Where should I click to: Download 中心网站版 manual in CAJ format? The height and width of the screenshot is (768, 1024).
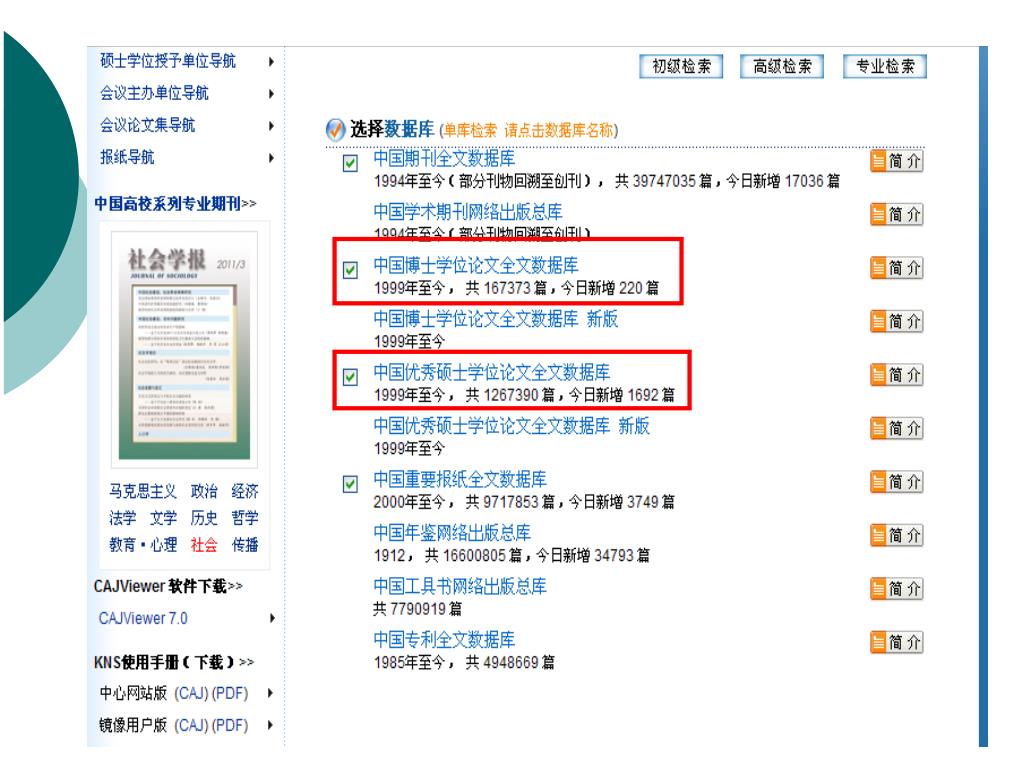191,693
